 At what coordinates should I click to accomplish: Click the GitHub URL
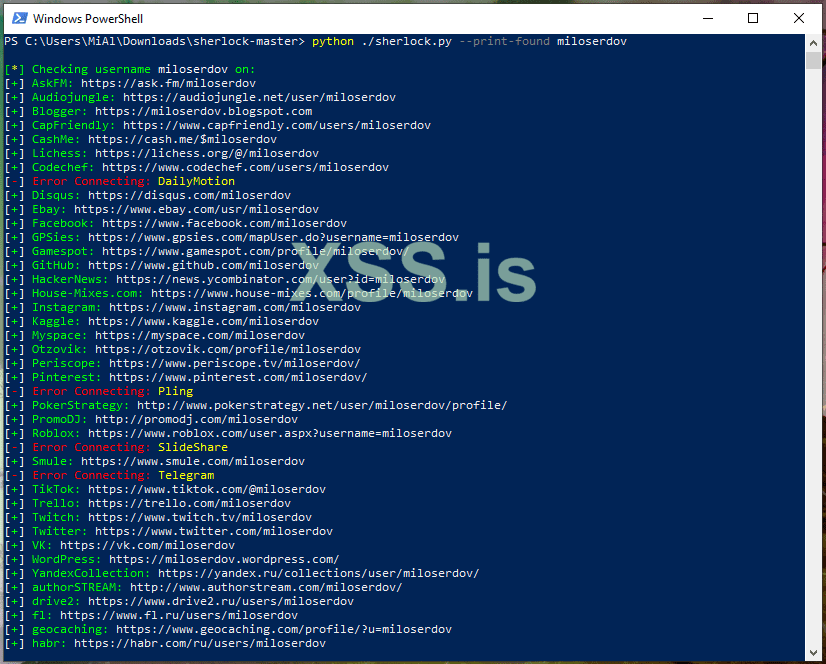click(203, 265)
